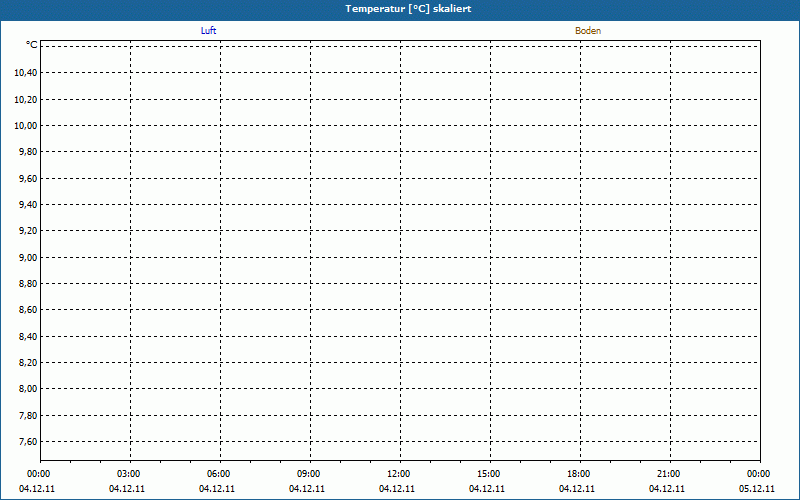The height and width of the screenshot is (500, 800).
Task: Select the 03:00 time marker
Action: pyautogui.click(x=129, y=474)
